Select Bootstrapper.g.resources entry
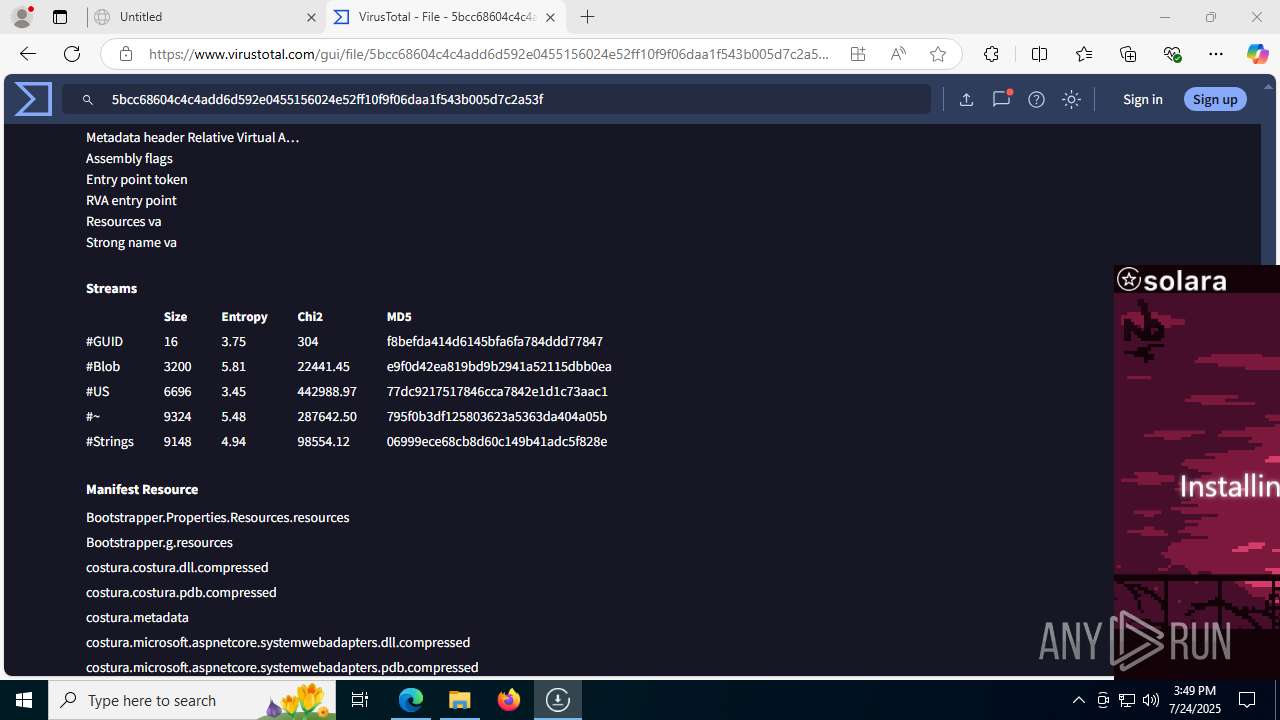Screen dimensions: 1280x720 click(159, 542)
